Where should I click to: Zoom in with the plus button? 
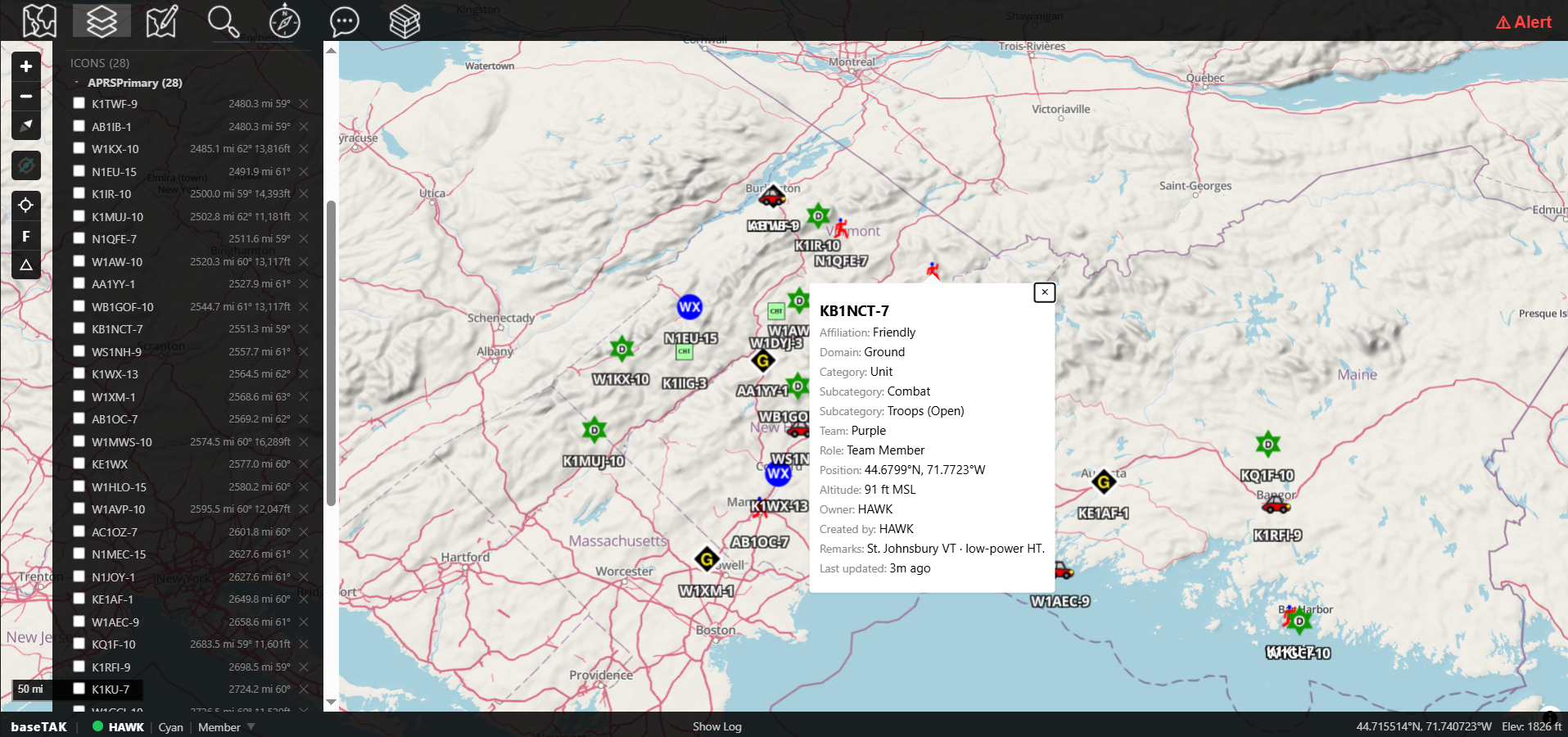[x=26, y=66]
